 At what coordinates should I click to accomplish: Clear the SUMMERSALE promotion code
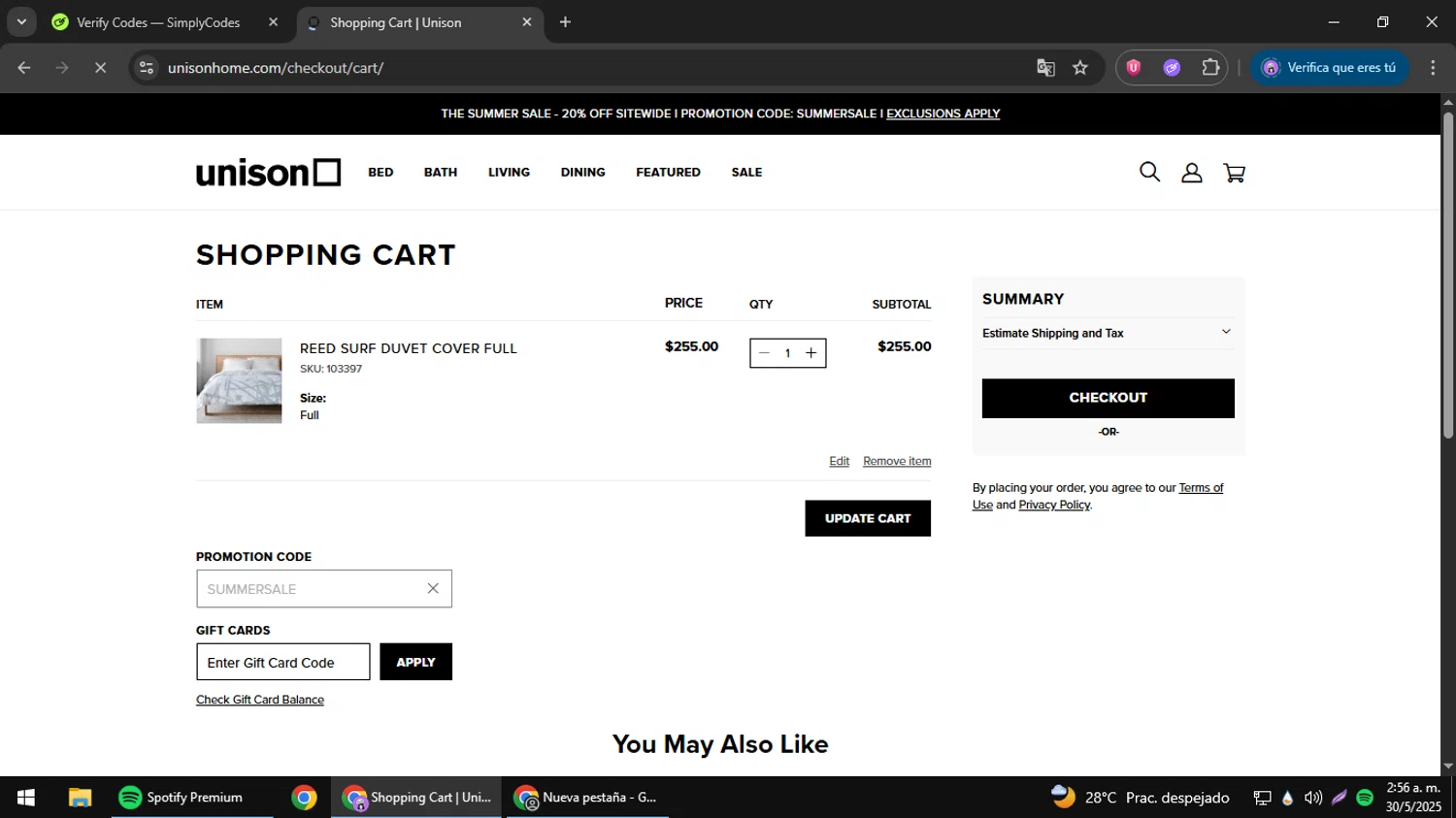tap(433, 589)
